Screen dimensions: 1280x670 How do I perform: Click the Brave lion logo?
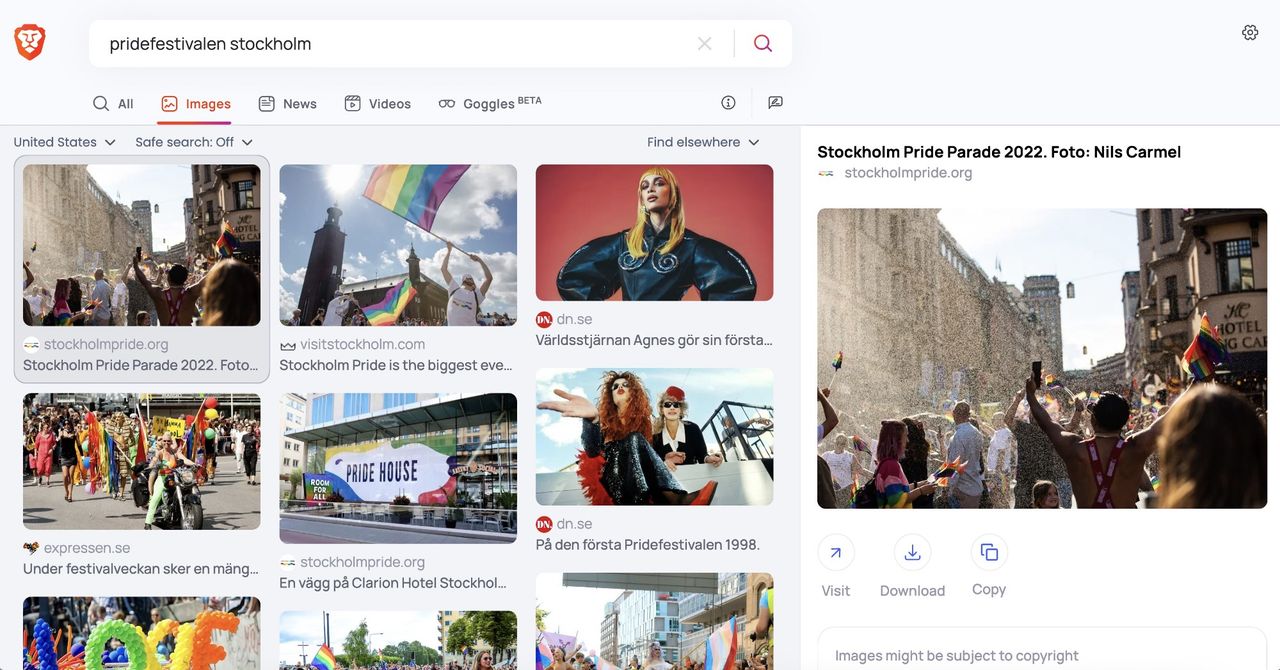[x=28, y=41]
